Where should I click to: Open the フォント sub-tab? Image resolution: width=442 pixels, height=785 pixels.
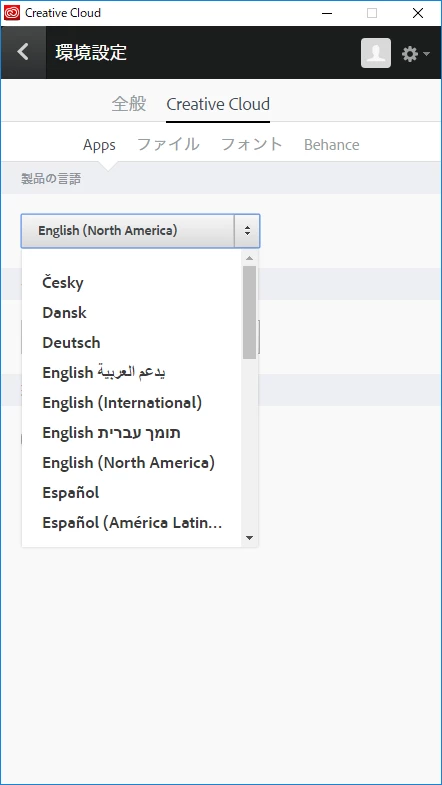252,145
